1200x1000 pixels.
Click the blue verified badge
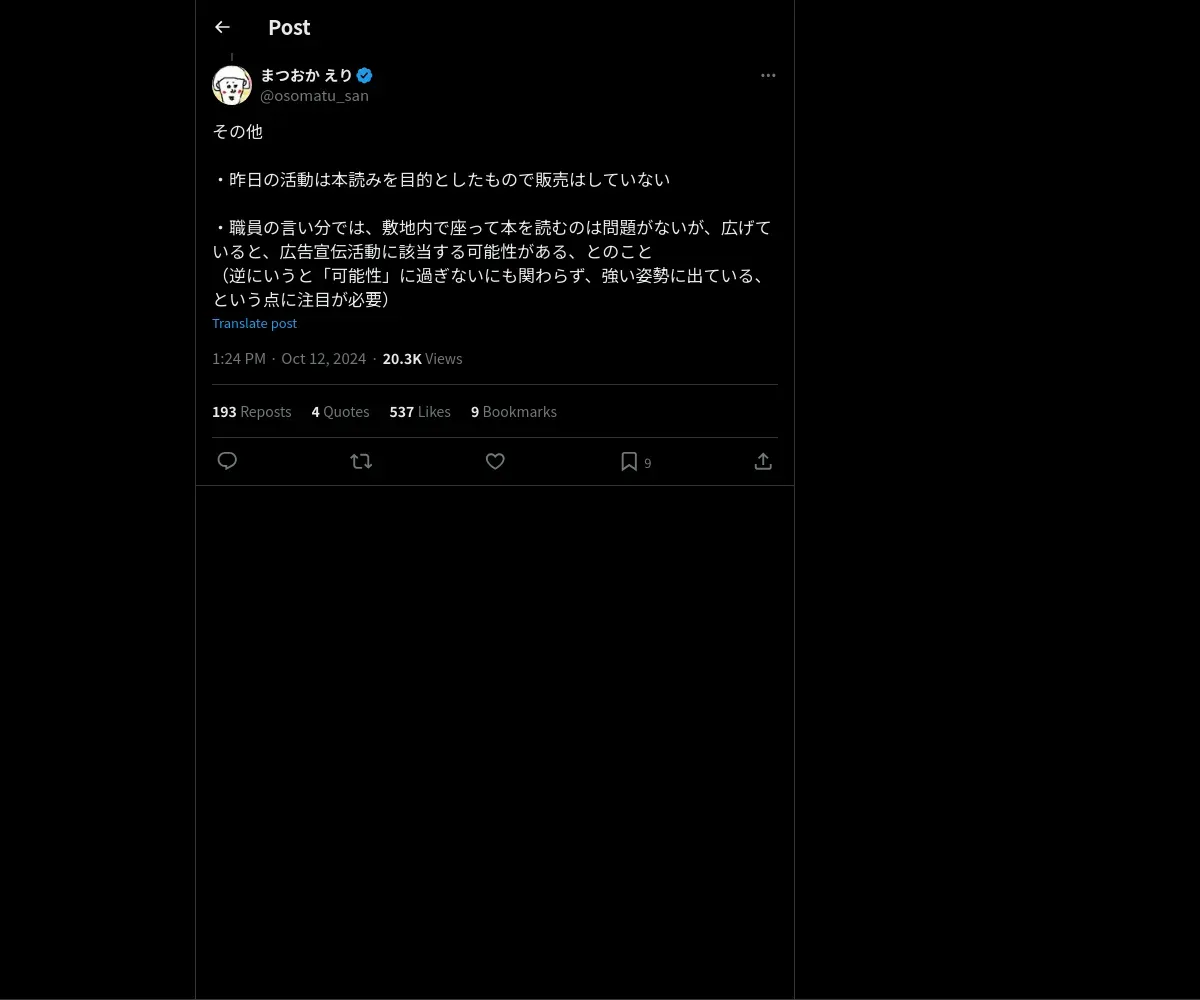364,75
